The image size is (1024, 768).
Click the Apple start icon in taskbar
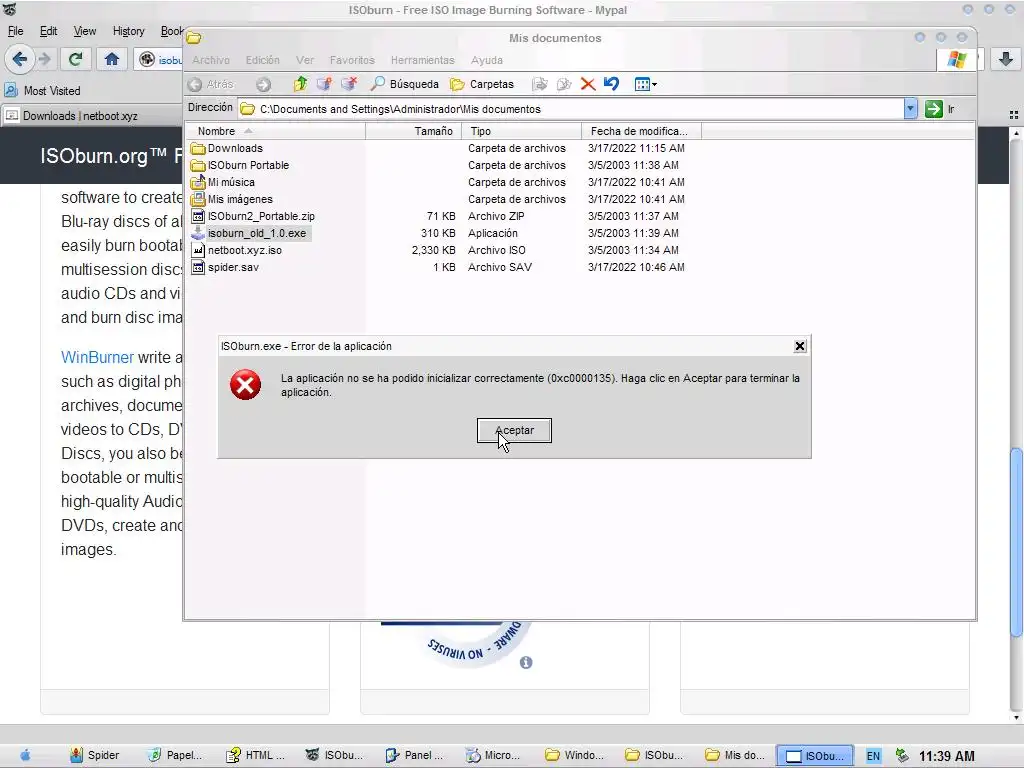coord(25,756)
